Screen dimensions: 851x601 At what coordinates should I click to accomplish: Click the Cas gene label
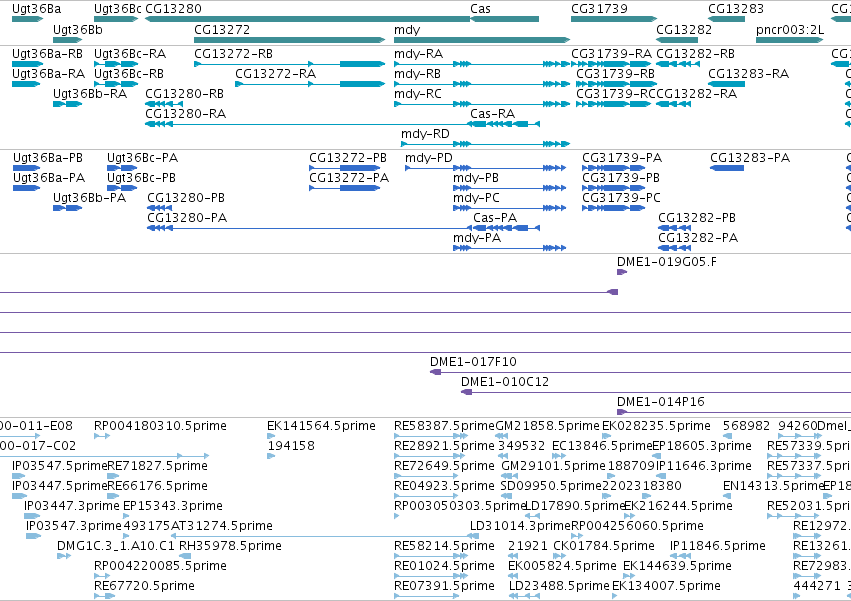click(x=480, y=9)
